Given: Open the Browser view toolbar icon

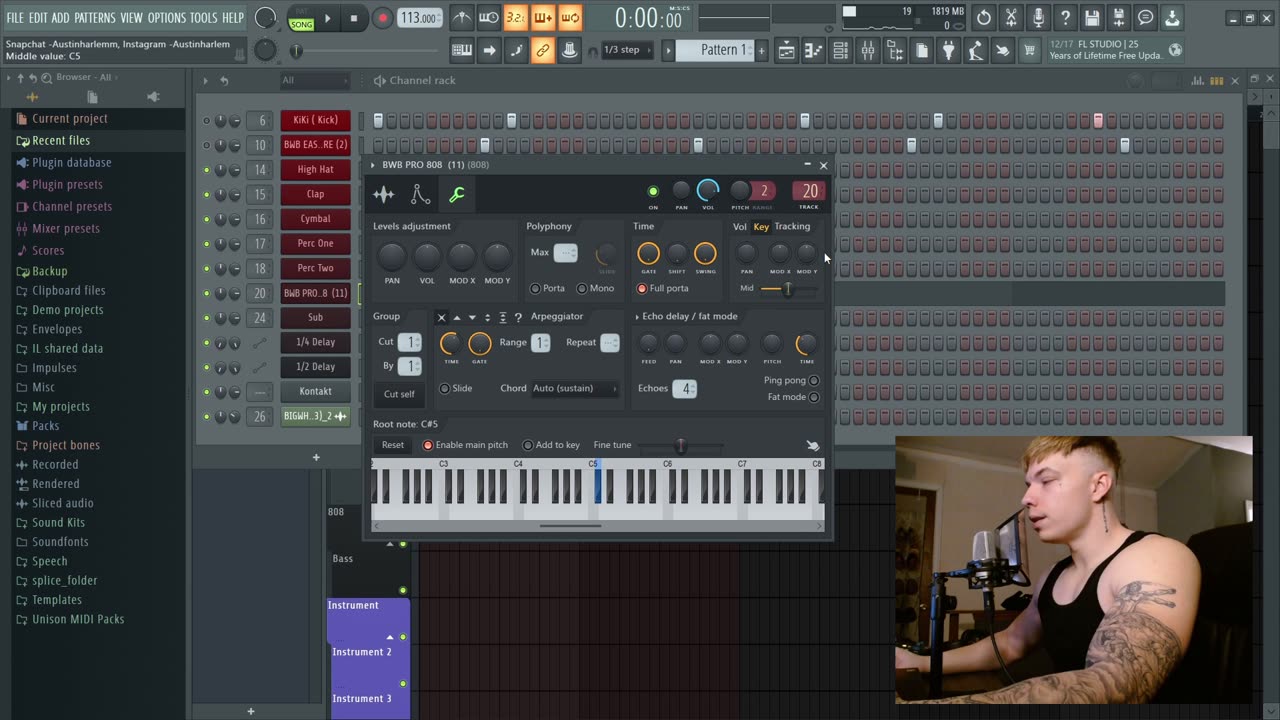Looking at the screenshot, I should [895, 50].
